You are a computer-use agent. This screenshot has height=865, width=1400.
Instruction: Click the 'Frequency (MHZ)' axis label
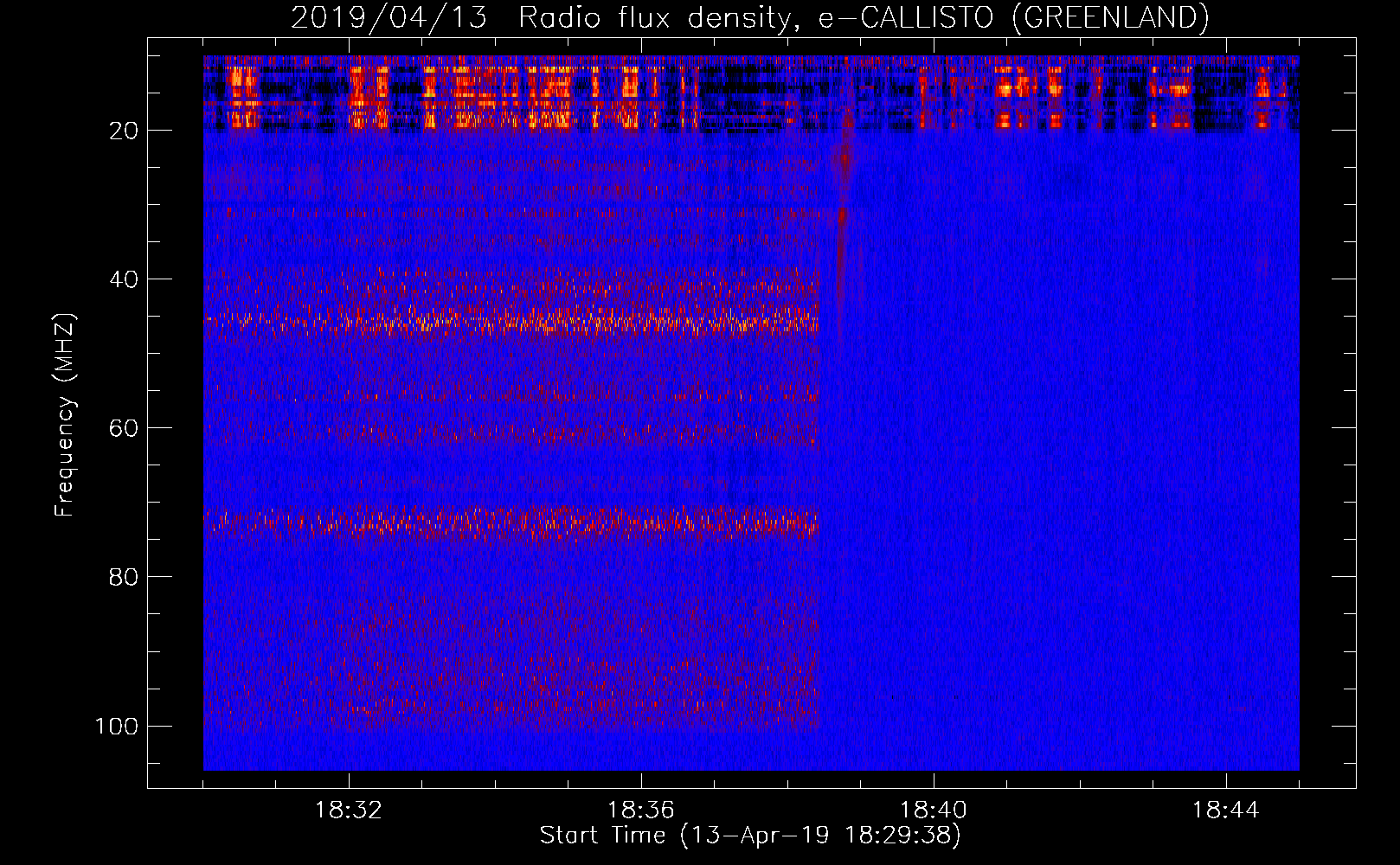point(65,415)
